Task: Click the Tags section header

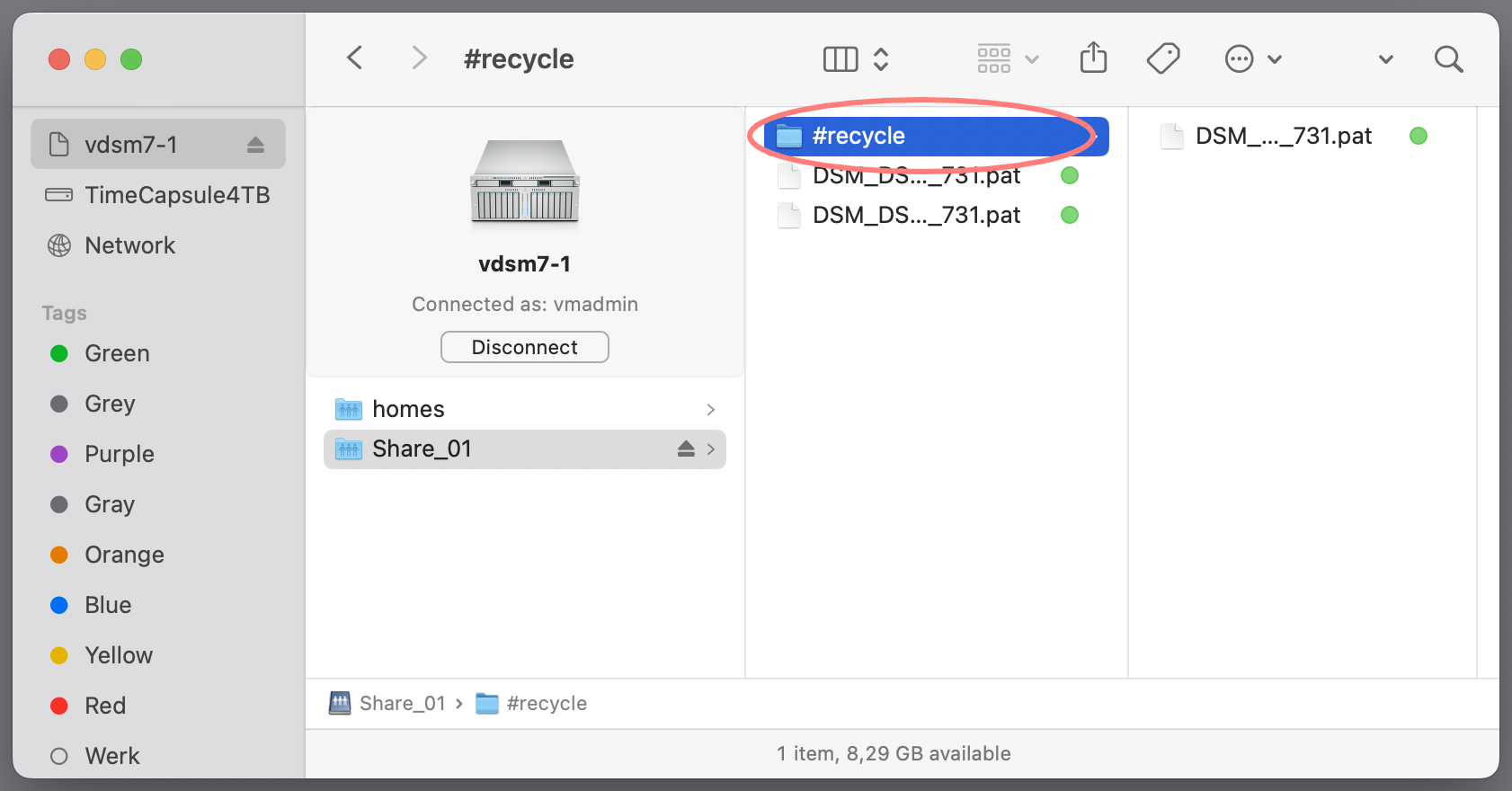Action: 65,313
